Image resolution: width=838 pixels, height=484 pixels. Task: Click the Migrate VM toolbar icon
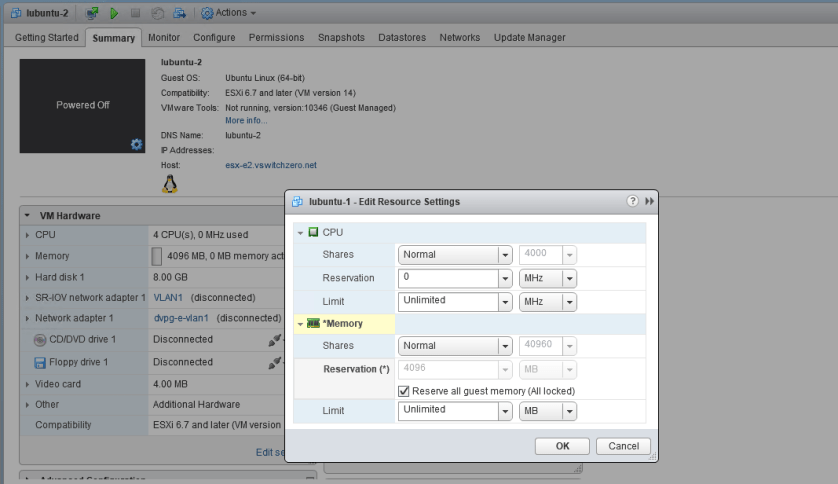click(178, 12)
